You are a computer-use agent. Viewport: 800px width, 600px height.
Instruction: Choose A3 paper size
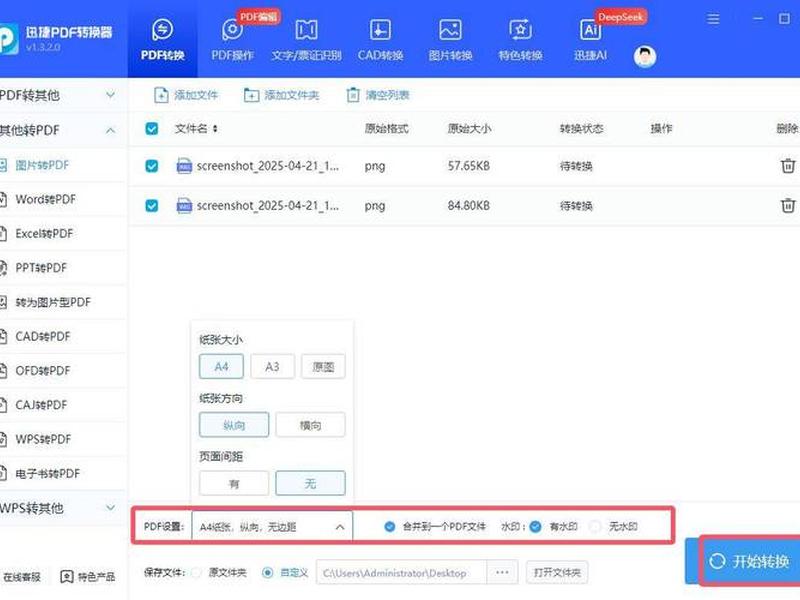point(272,366)
